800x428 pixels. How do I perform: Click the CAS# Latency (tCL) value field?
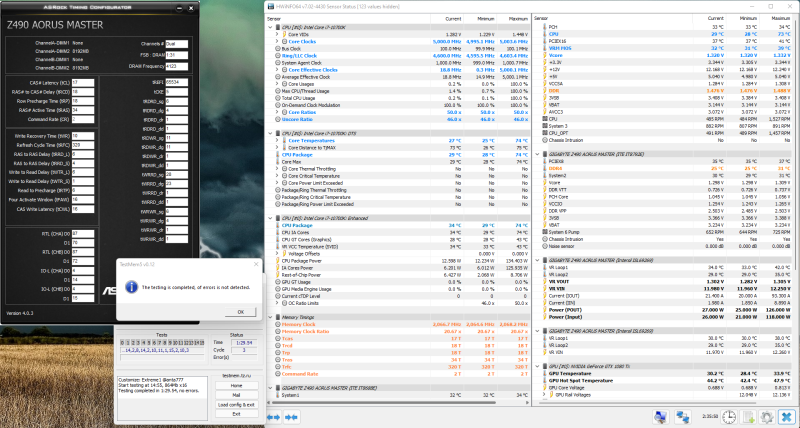[x=82, y=83]
